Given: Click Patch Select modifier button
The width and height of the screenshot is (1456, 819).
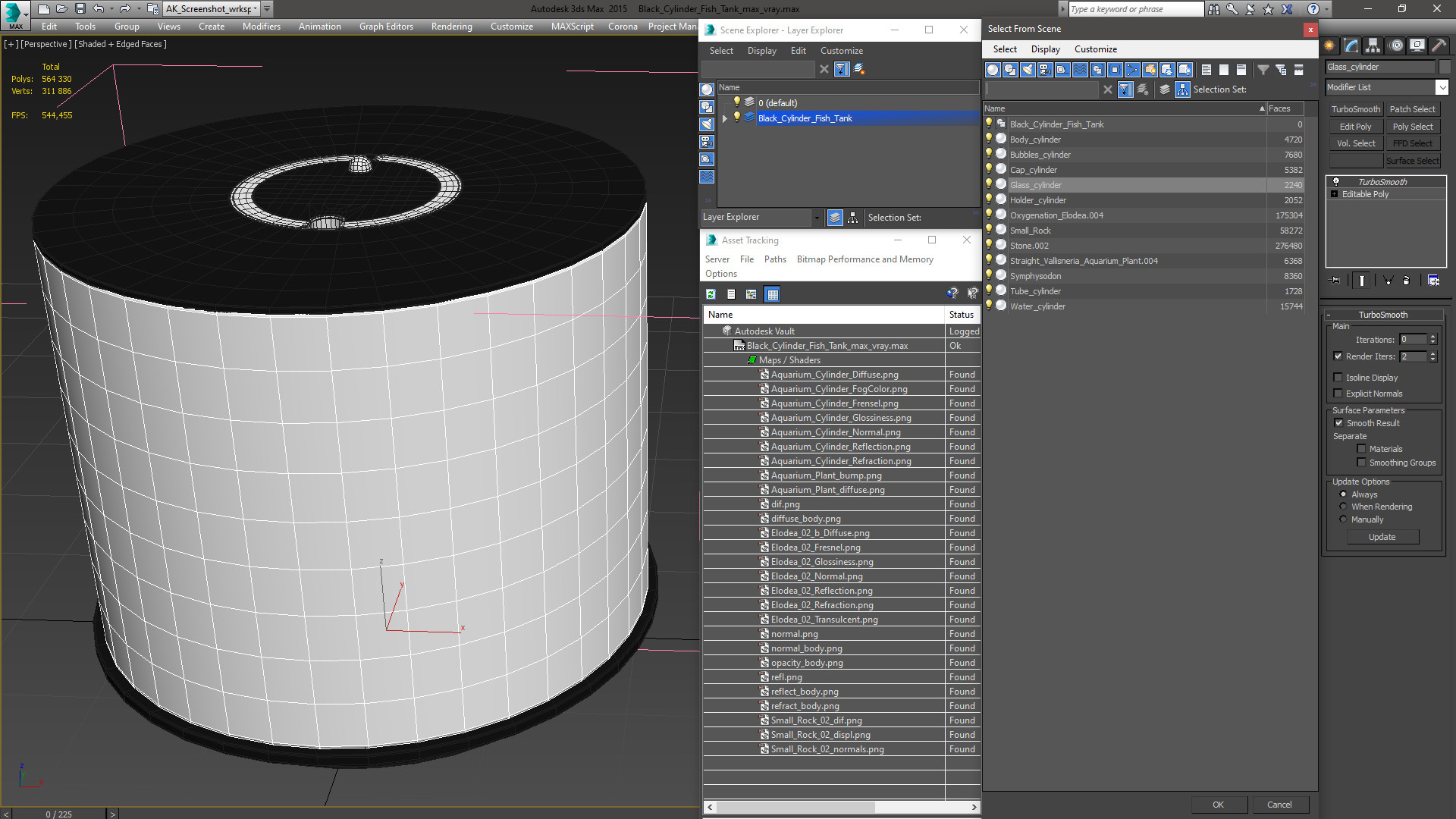Looking at the screenshot, I should pyautogui.click(x=1412, y=109).
